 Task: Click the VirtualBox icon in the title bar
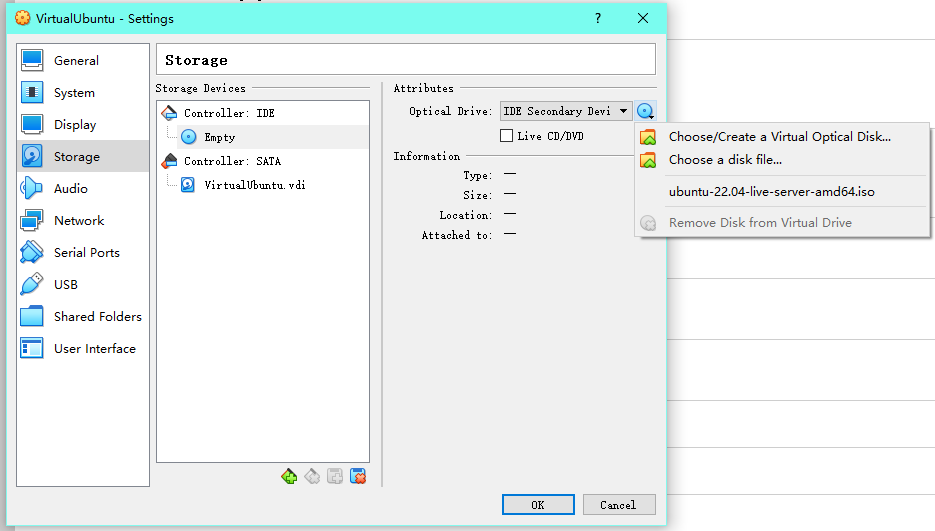click(x=23, y=18)
